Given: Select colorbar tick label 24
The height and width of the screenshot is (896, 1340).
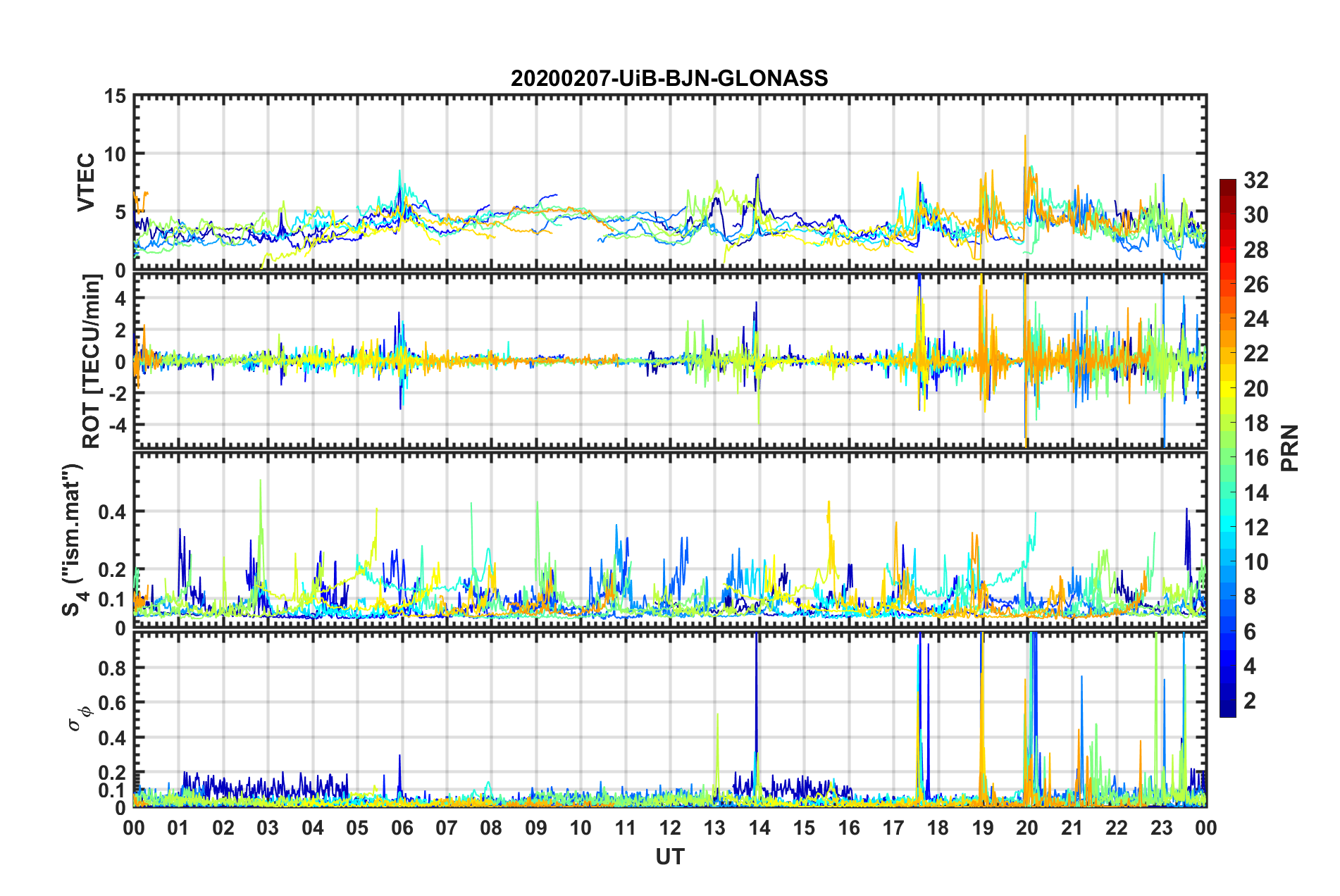Looking at the screenshot, I should click(1255, 319).
